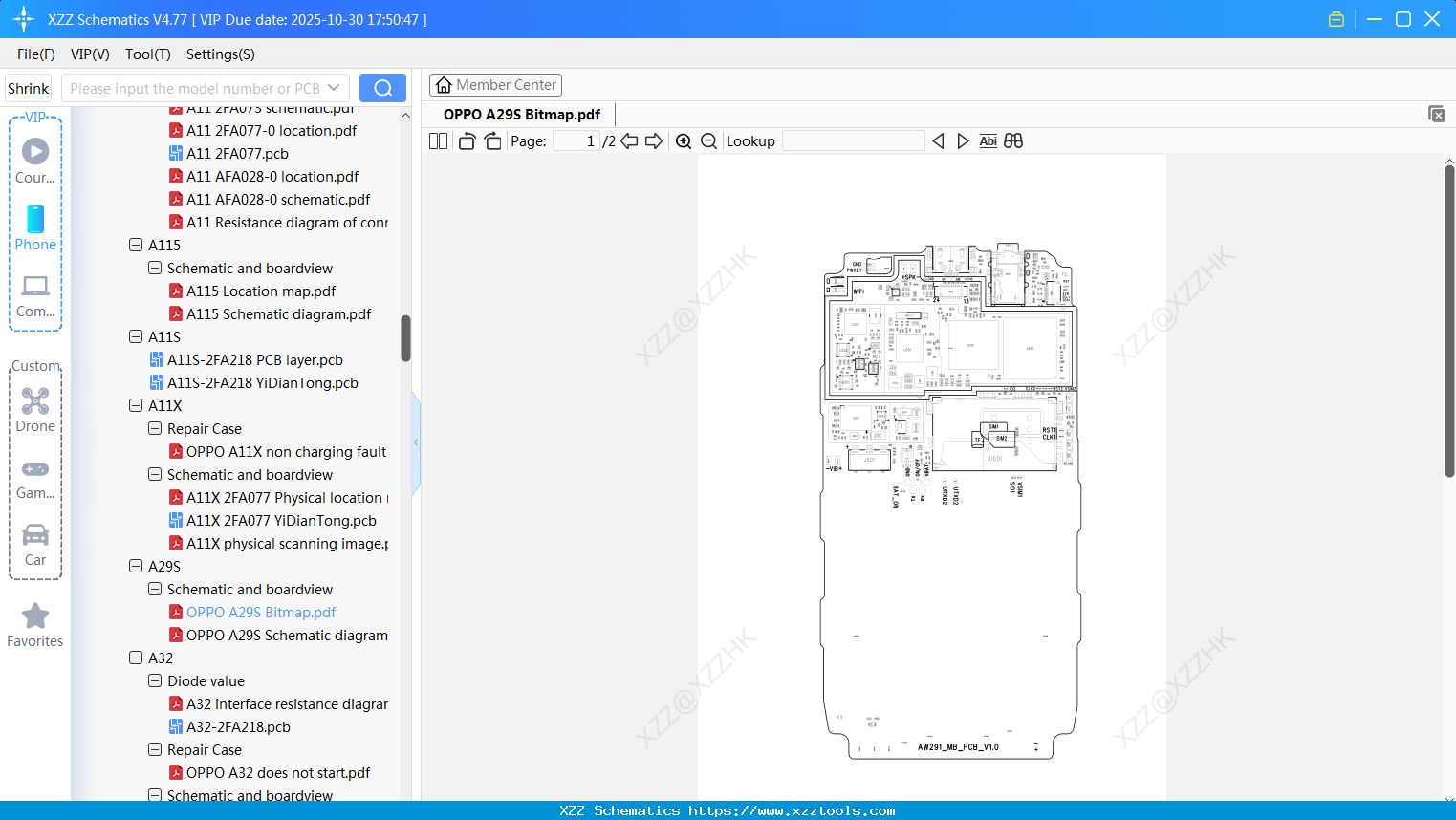Select the OPPO A29S Bitmap.pdf tab
The height and width of the screenshot is (820, 1456).
click(522, 113)
